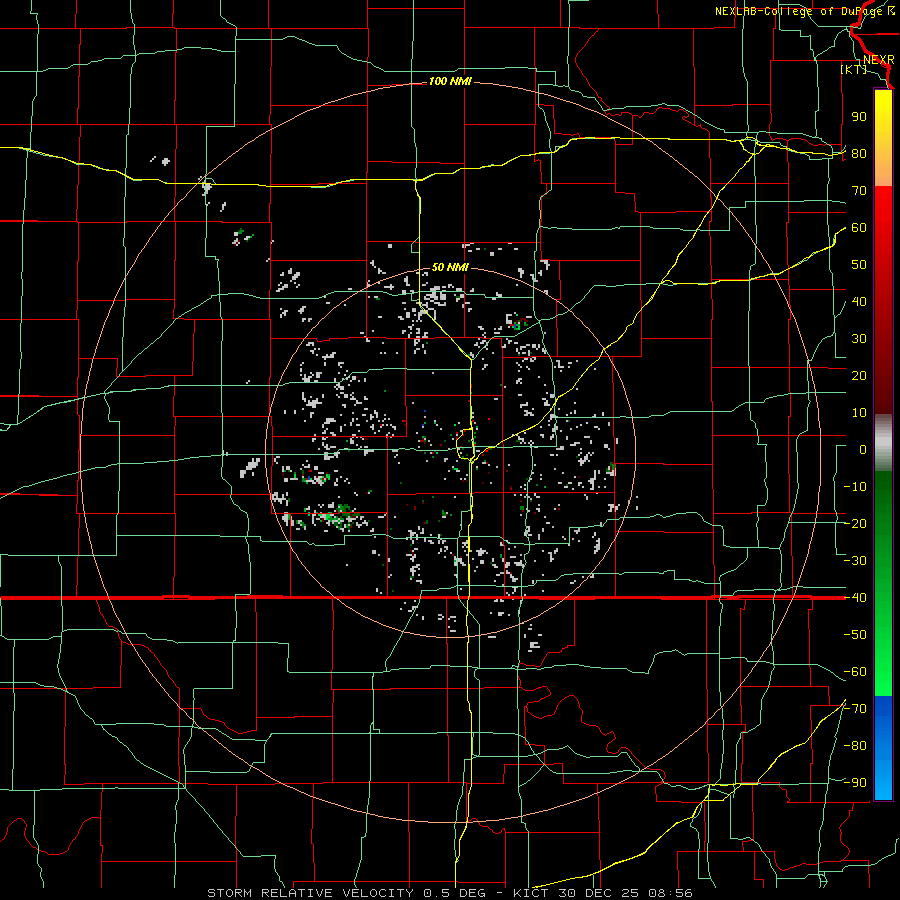Click the STORM RELATIVE VELOCITY footer caption

(x=449, y=893)
